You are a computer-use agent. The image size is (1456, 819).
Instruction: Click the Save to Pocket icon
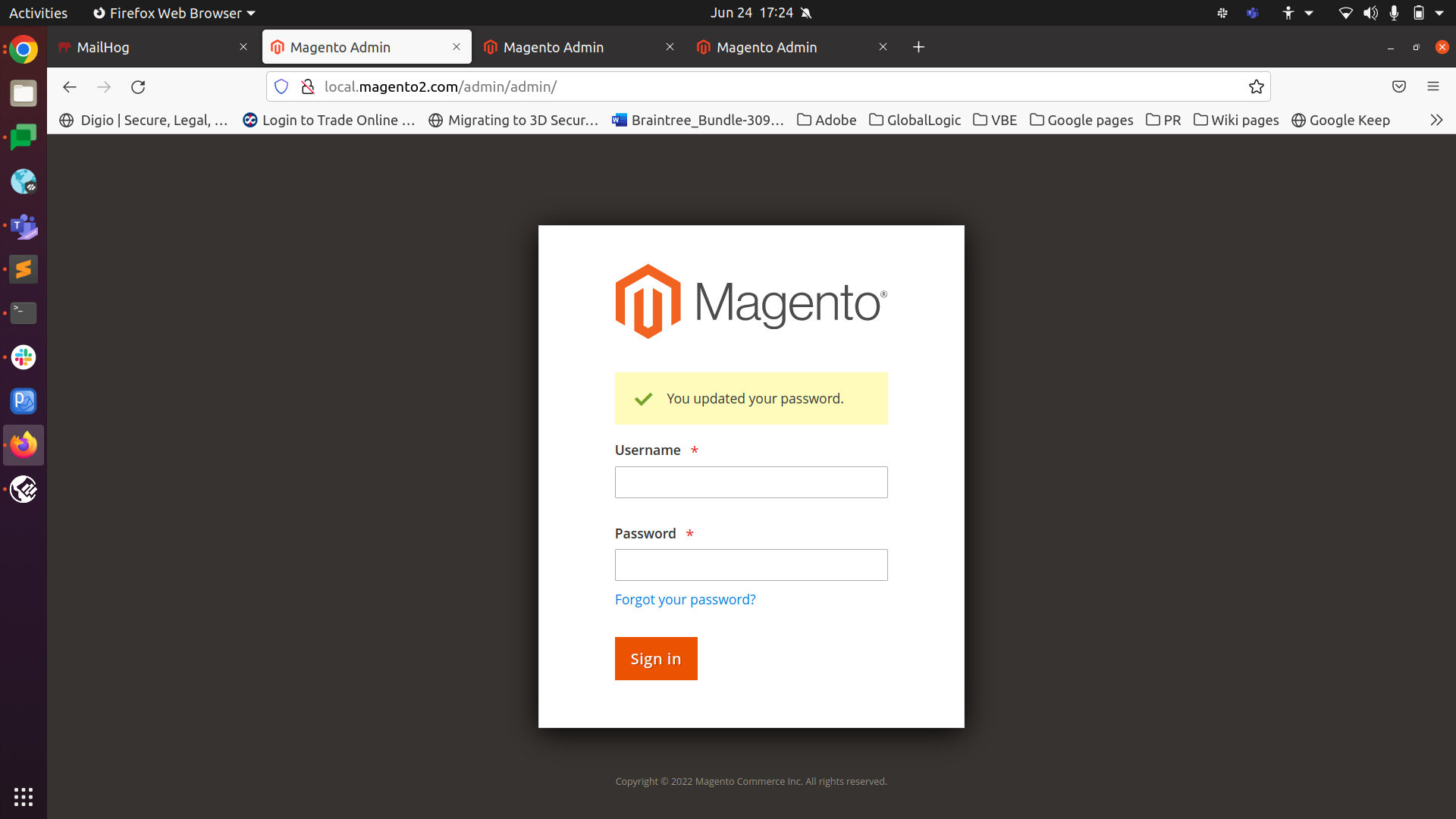click(x=1398, y=87)
